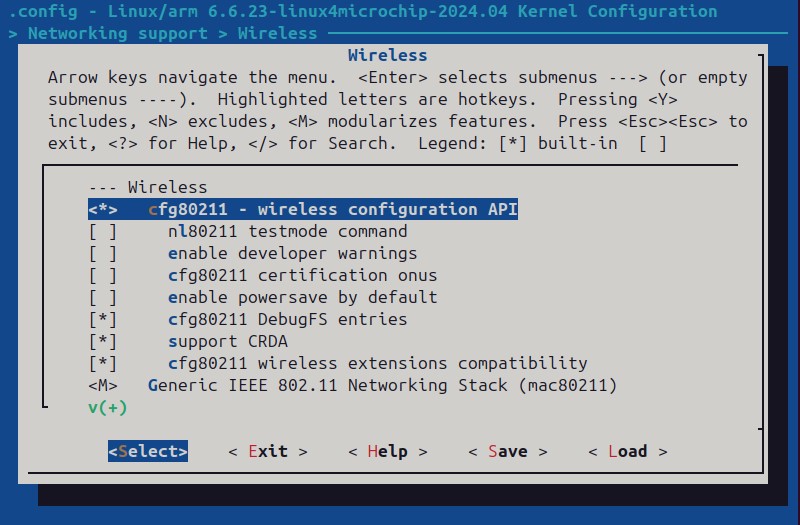Toggle the nl80211 testmode command checkbox
800x525 pixels.
tap(103, 231)
